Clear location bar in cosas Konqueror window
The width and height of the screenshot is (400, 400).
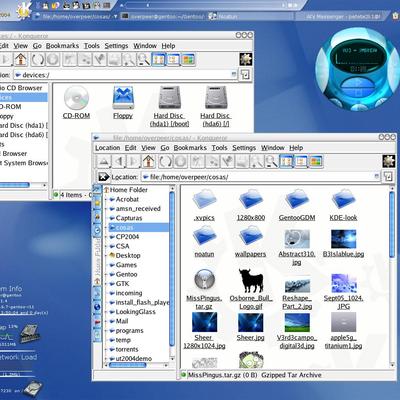click(103, 177)
